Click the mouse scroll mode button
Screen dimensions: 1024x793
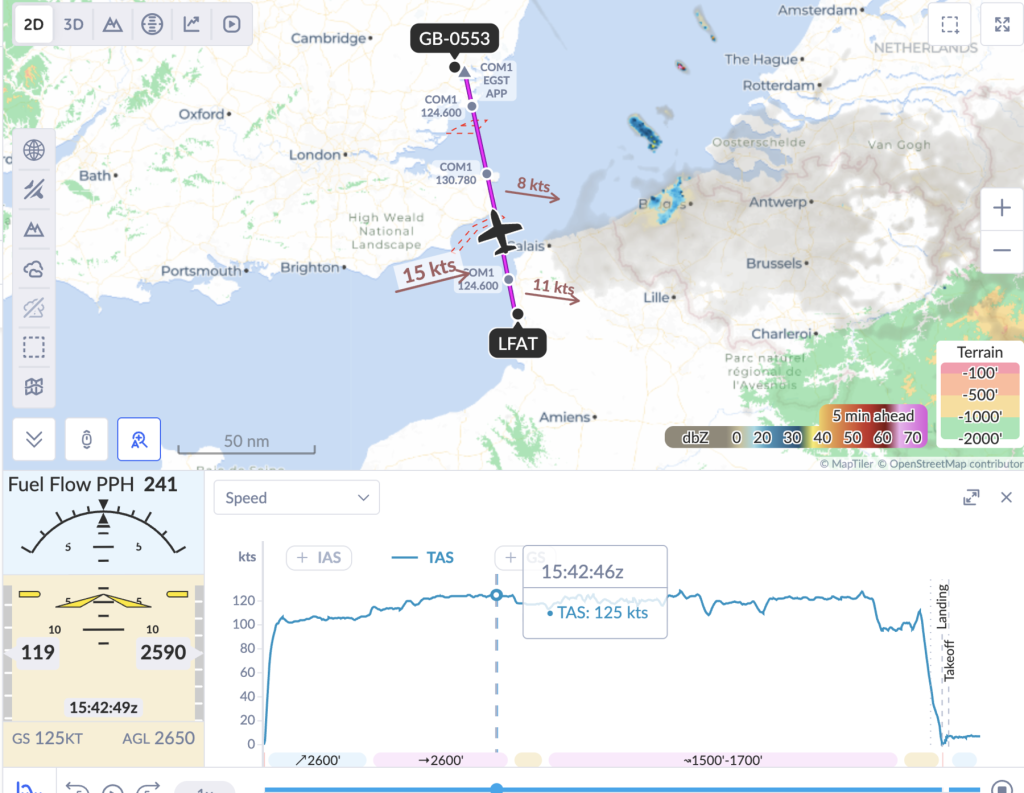pyautogui.click(x=87, y=439)
